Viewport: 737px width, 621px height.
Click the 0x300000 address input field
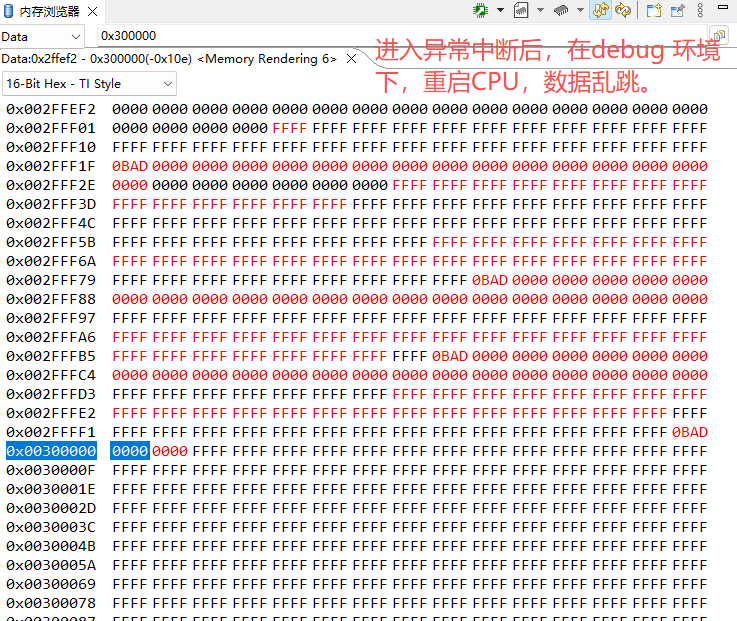(402, 36)
